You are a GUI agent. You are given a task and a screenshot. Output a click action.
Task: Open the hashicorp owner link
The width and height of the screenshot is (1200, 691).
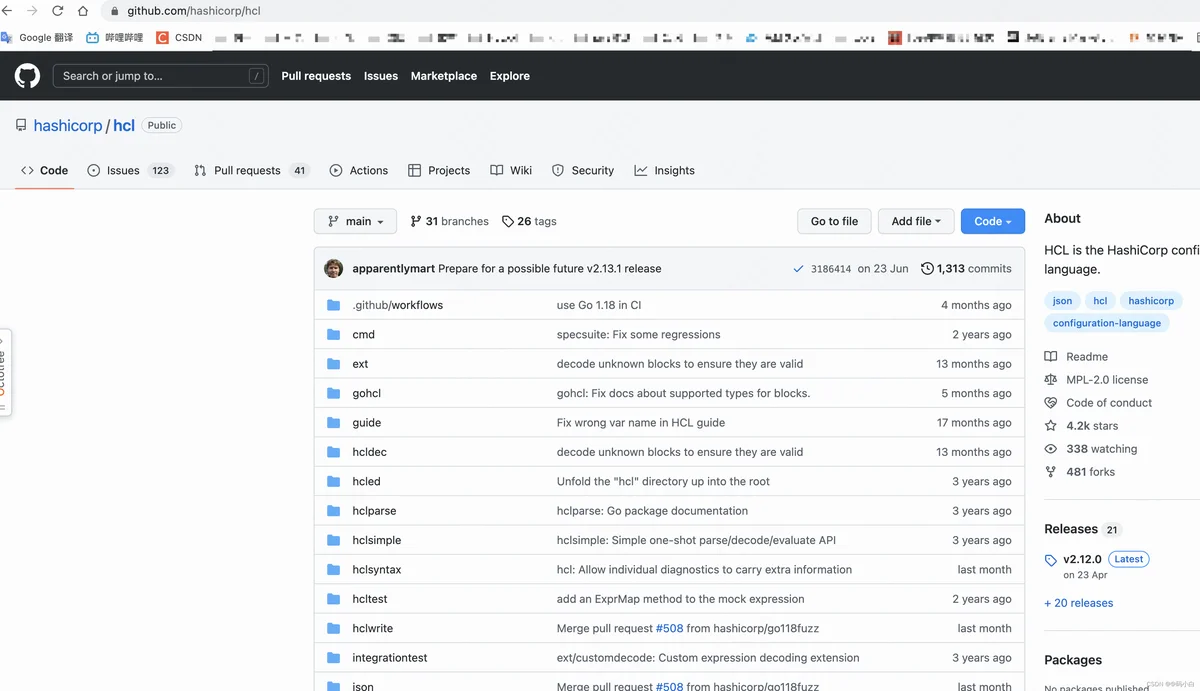(68, 125)
